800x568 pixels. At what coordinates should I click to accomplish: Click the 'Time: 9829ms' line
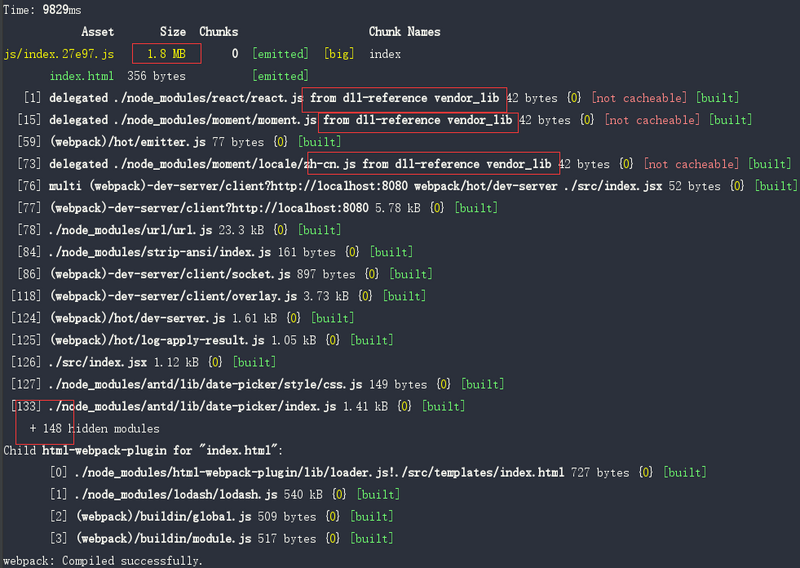coord(42,10)
